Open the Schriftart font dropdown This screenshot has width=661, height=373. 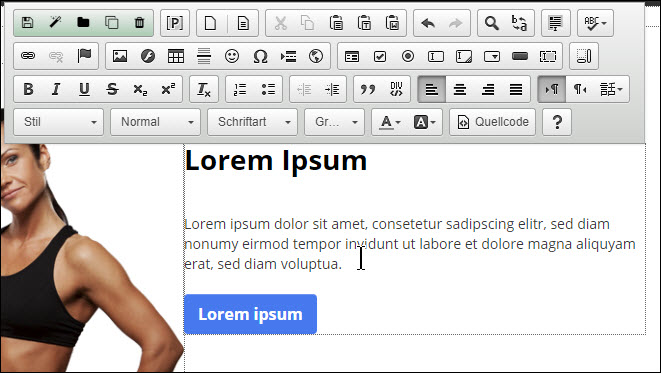coord(253,122)
